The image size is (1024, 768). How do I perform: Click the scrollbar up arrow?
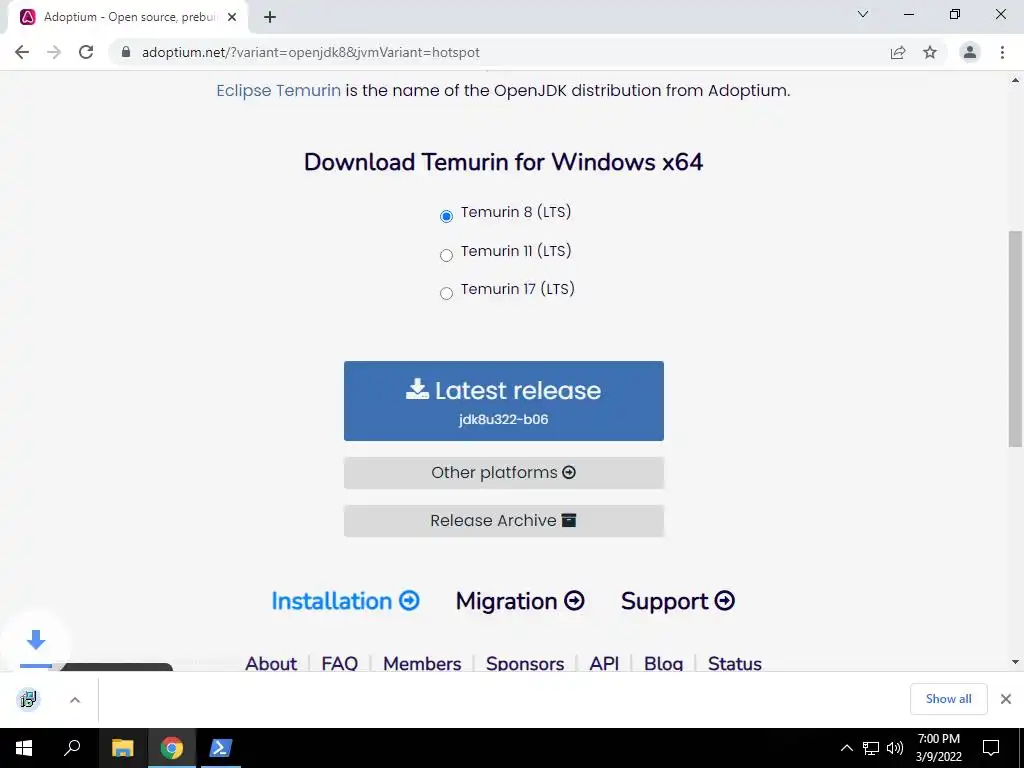(1015, 80)
